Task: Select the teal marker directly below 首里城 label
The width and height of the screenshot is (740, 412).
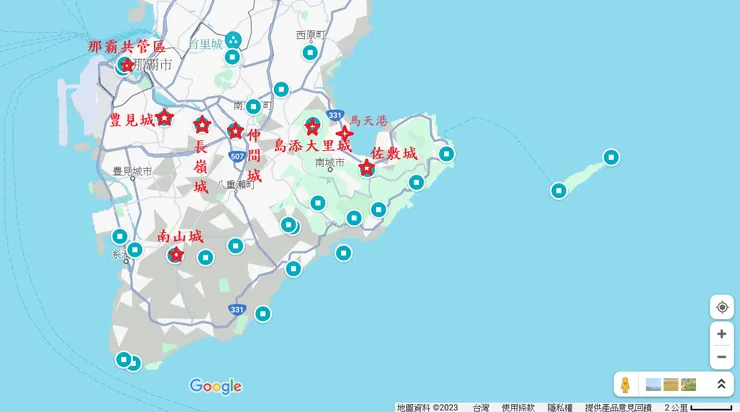Action: 232,58
